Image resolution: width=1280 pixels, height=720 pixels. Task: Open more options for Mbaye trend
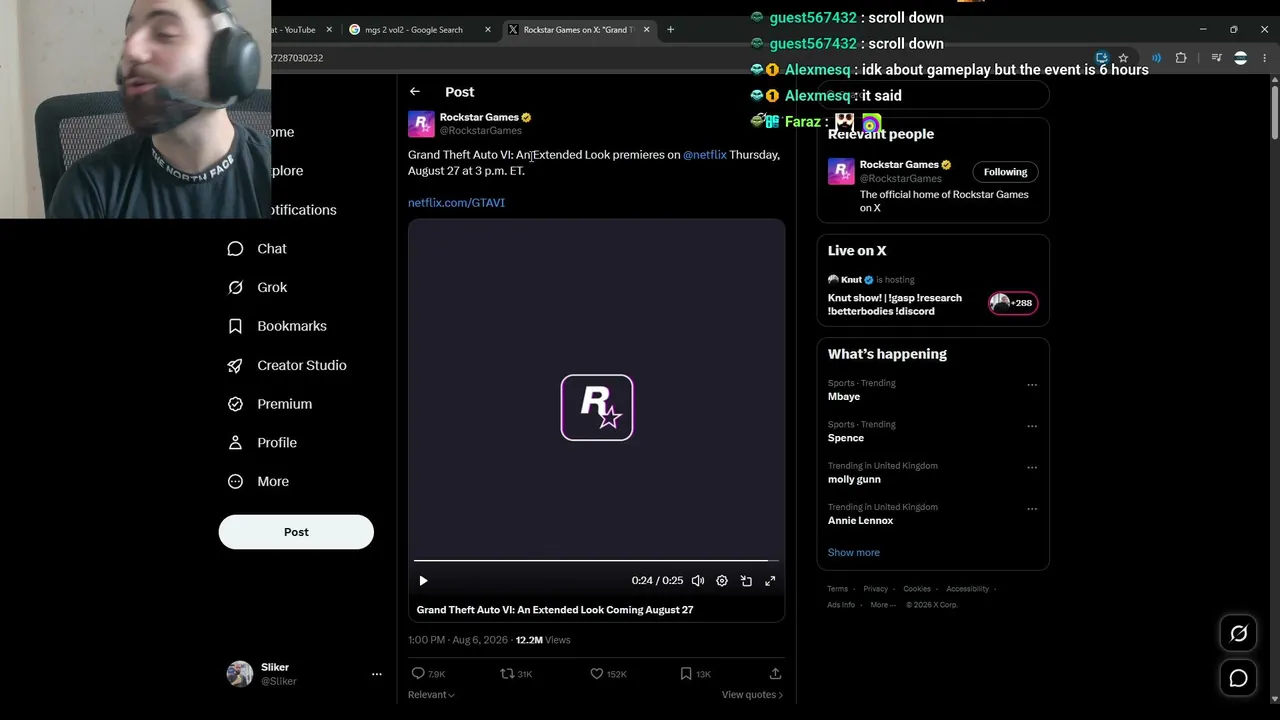click(1032, 385)
